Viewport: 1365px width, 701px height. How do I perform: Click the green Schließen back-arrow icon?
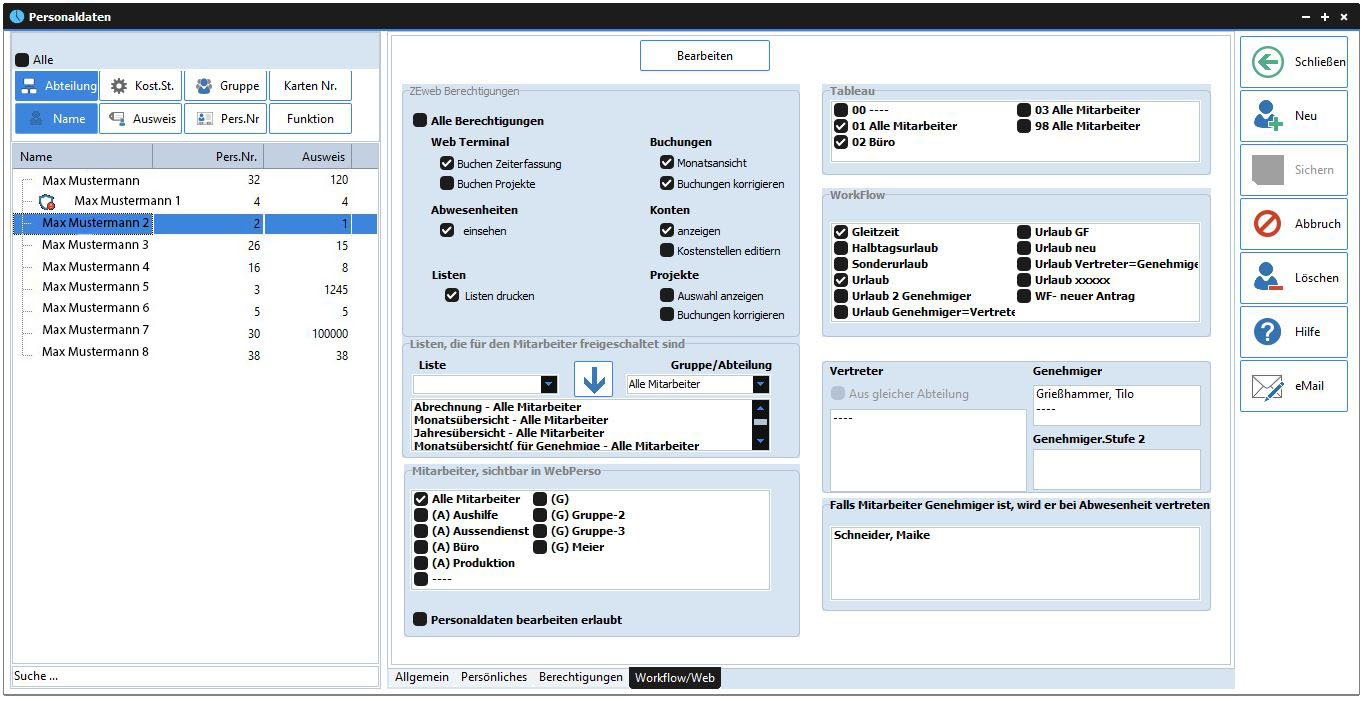1267,62
